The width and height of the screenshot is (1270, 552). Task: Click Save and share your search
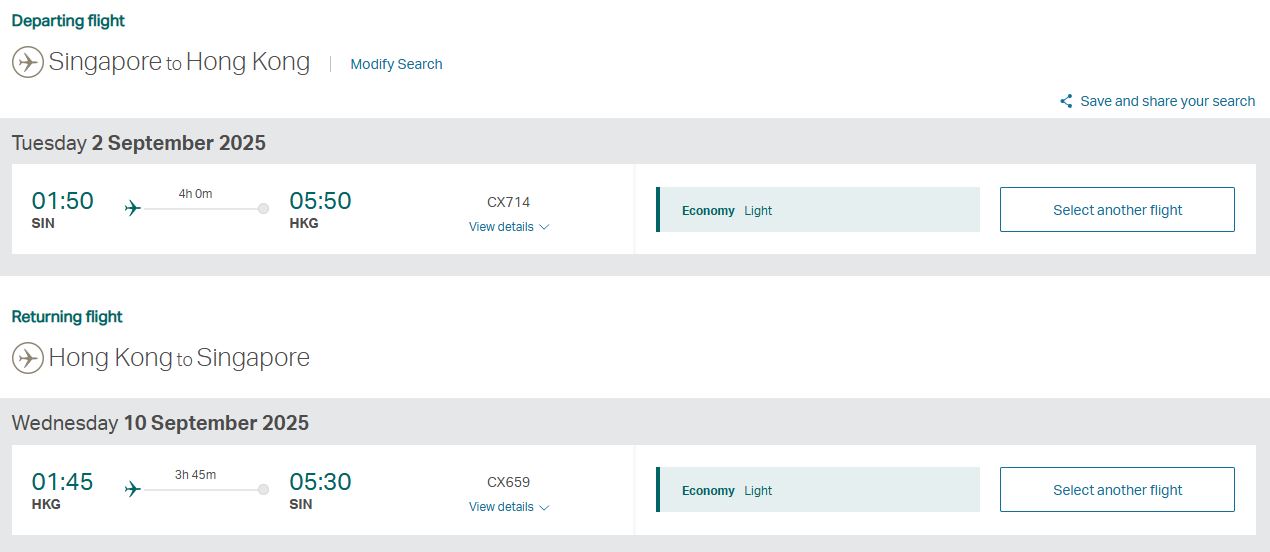pyautogui.click(x=1167, y=101)
